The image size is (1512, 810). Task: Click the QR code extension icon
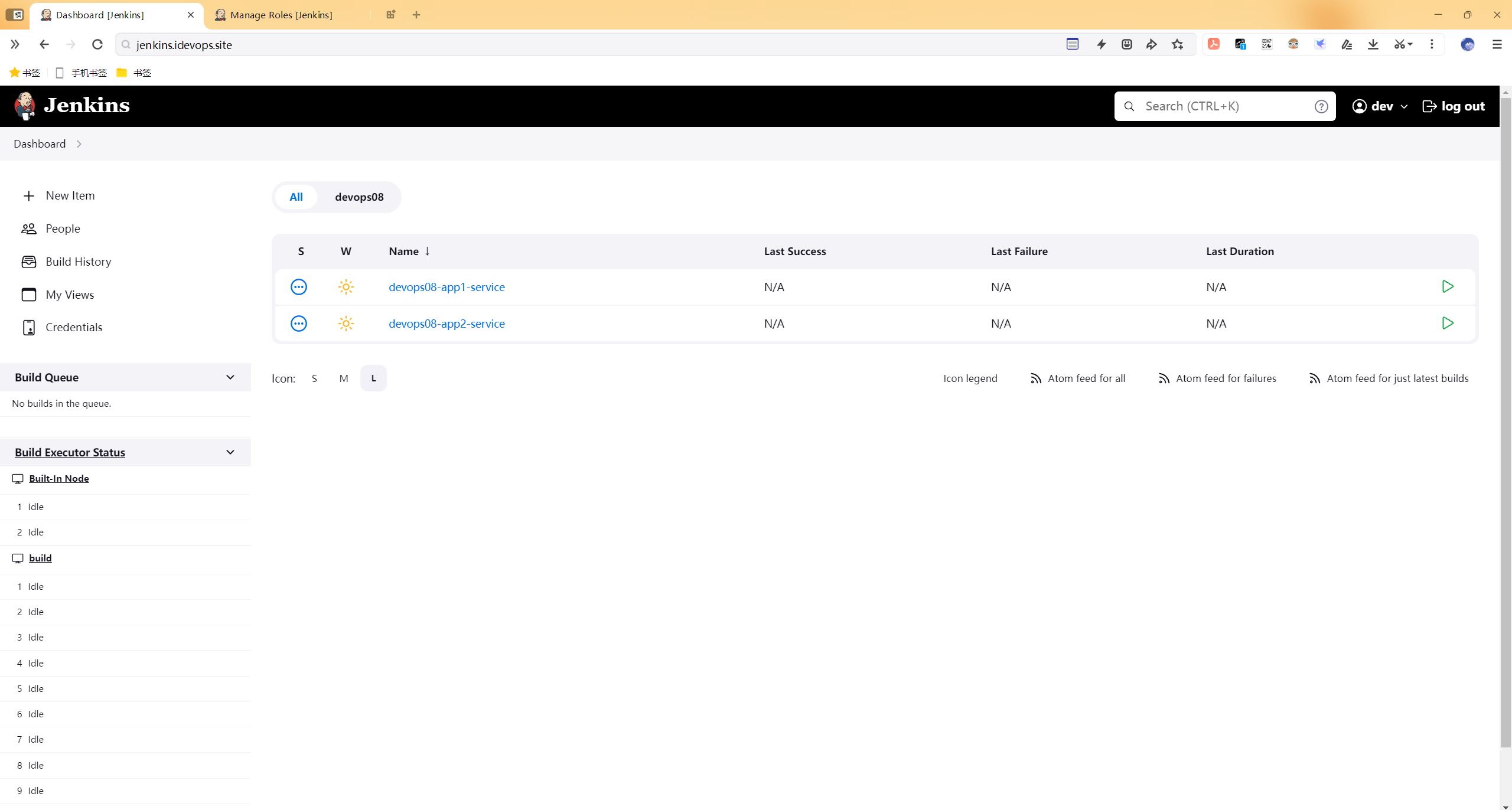(1267, 44)
